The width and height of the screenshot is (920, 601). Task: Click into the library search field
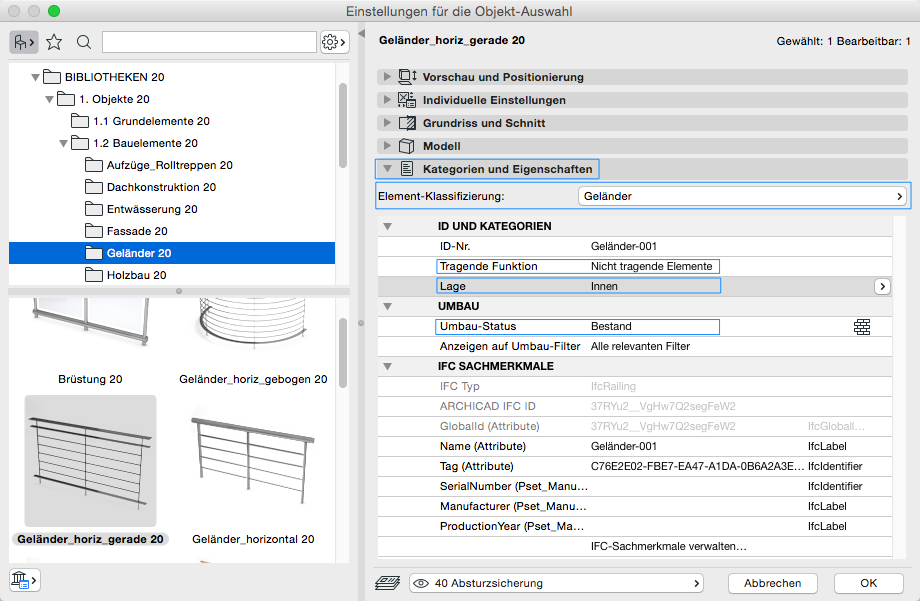tap(209, 42)
